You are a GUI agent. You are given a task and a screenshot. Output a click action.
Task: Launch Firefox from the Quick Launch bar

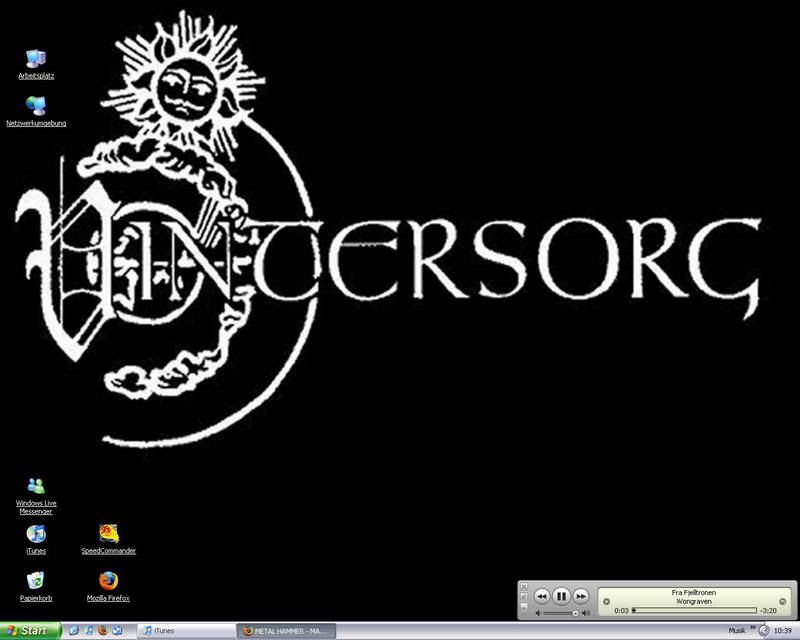pos(103,631)
